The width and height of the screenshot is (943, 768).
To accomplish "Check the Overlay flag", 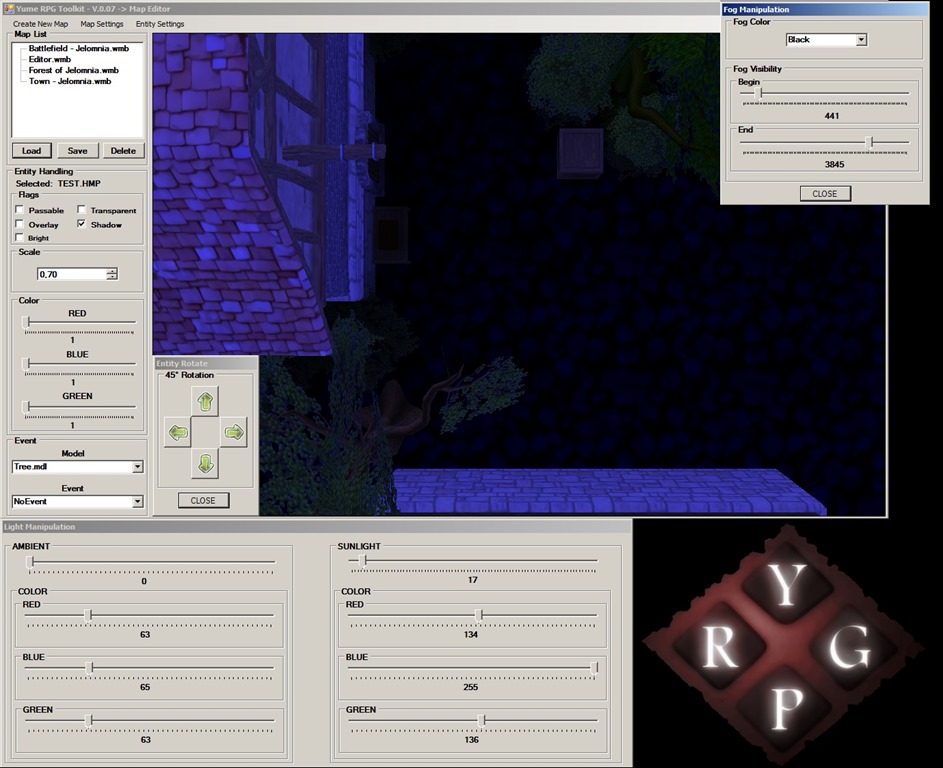I will [x=20, y=225].
